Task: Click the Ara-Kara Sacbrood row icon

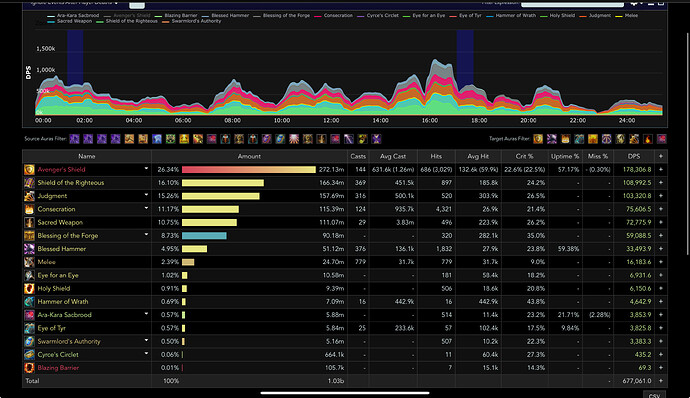Action: coord(29,315)
